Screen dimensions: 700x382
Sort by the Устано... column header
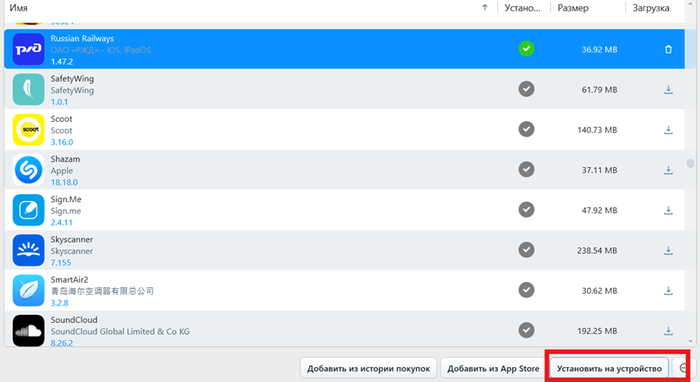pyautogui.click(x=522, y=8)
